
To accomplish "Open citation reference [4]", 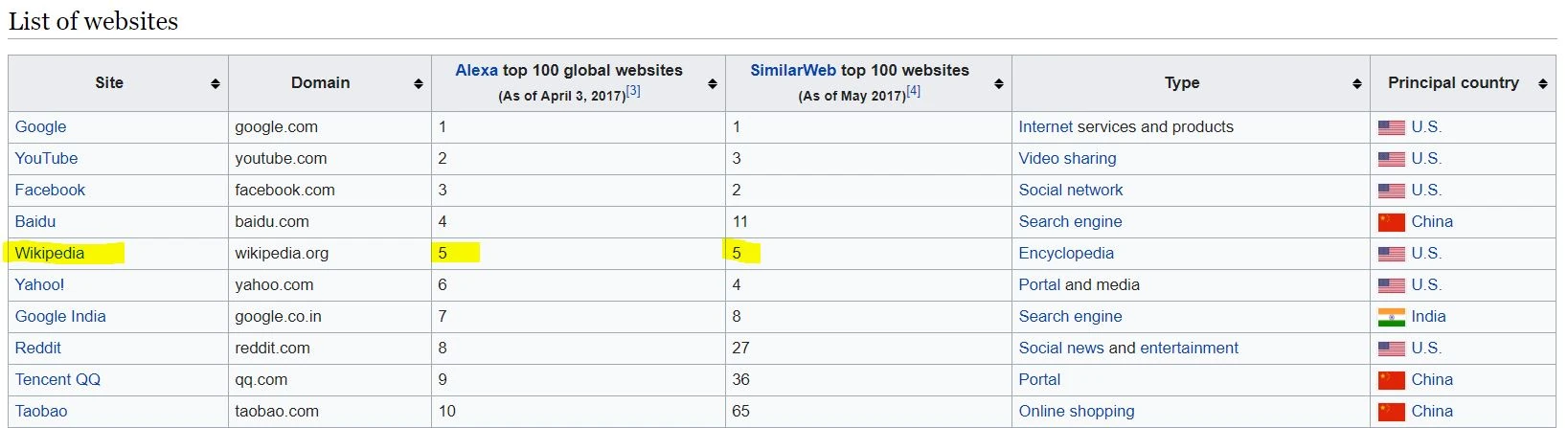I will (x=914, y=92).
